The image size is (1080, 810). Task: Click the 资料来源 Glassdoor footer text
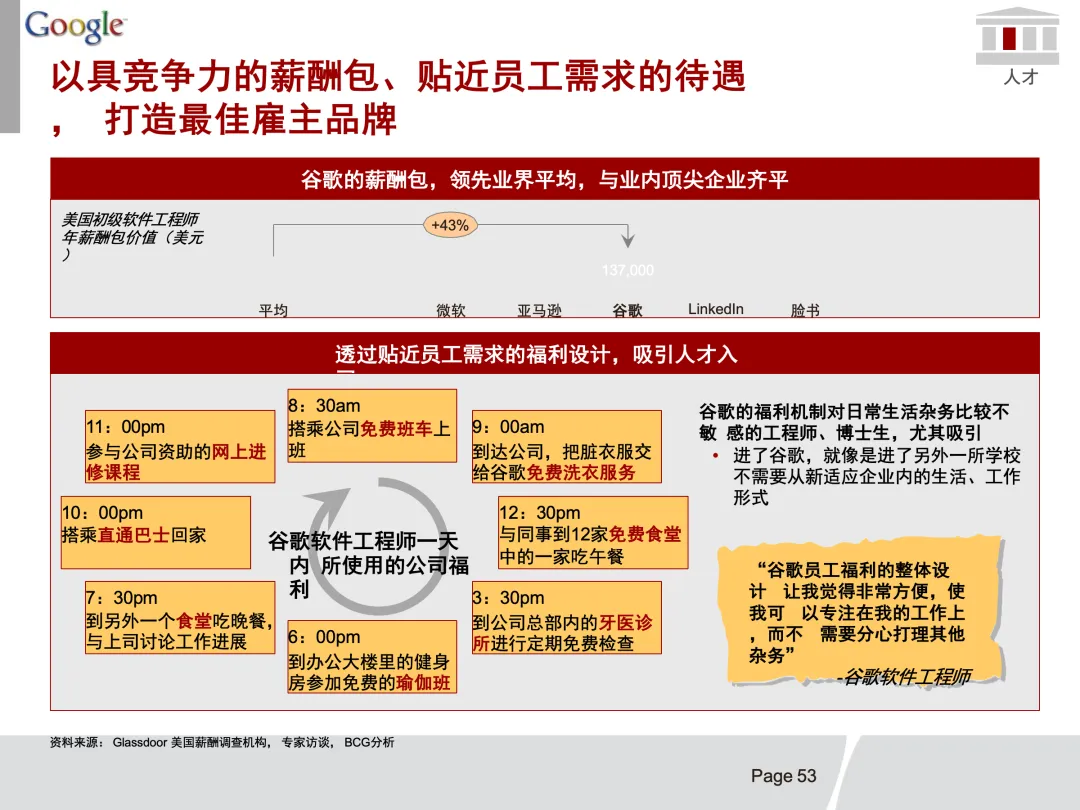pos(222,742)
